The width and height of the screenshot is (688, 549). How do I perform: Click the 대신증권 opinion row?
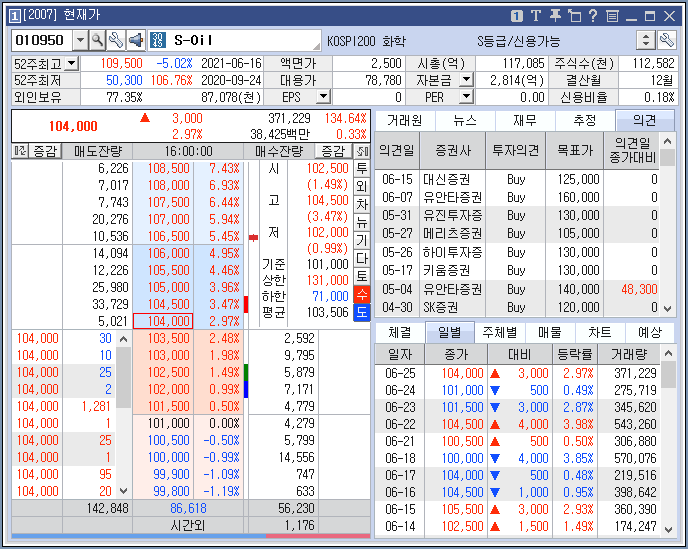pos(518,179)
